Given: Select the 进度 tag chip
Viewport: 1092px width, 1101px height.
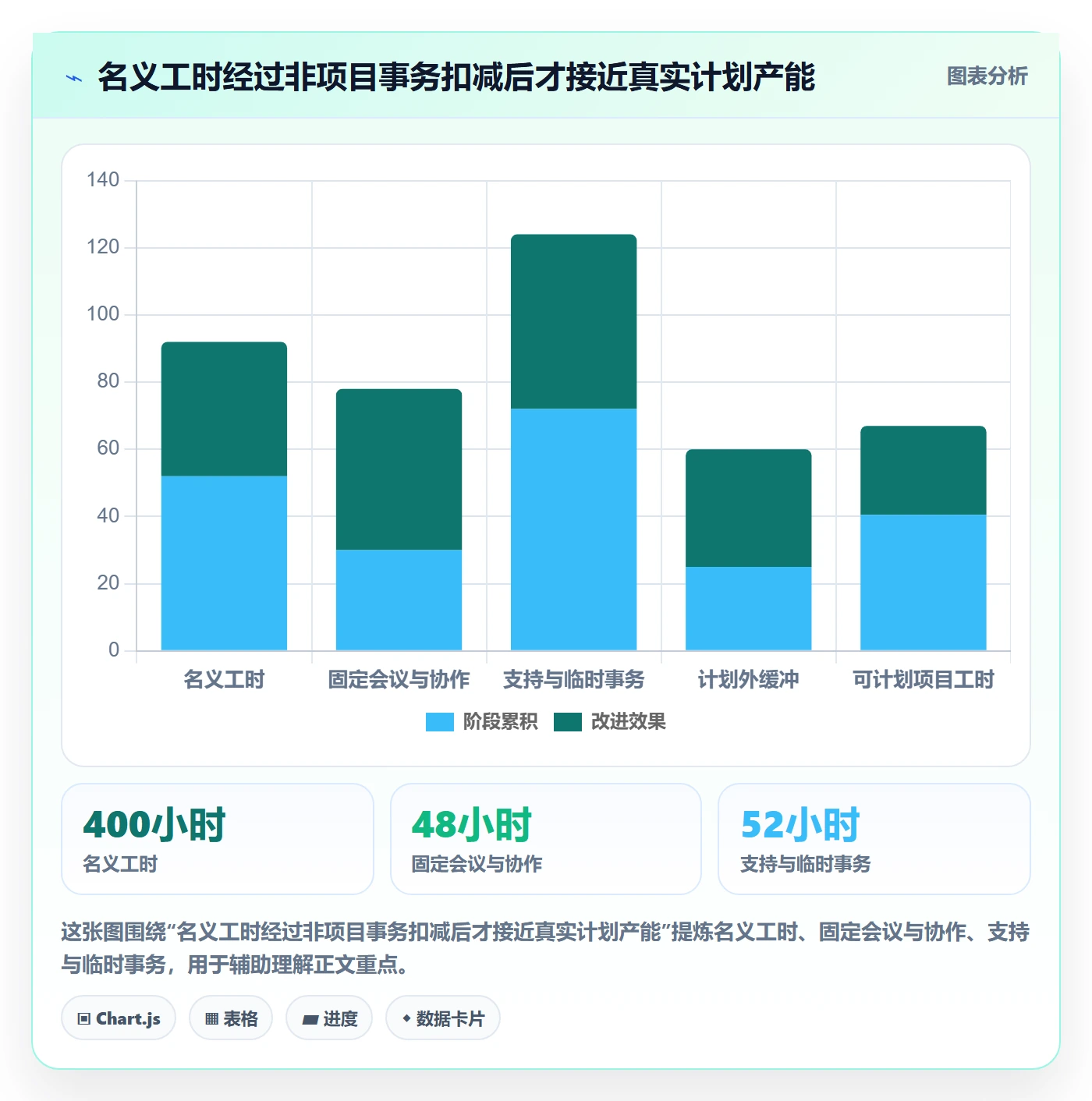Looking at the screenshot, I should click(x=329, y=1018).
